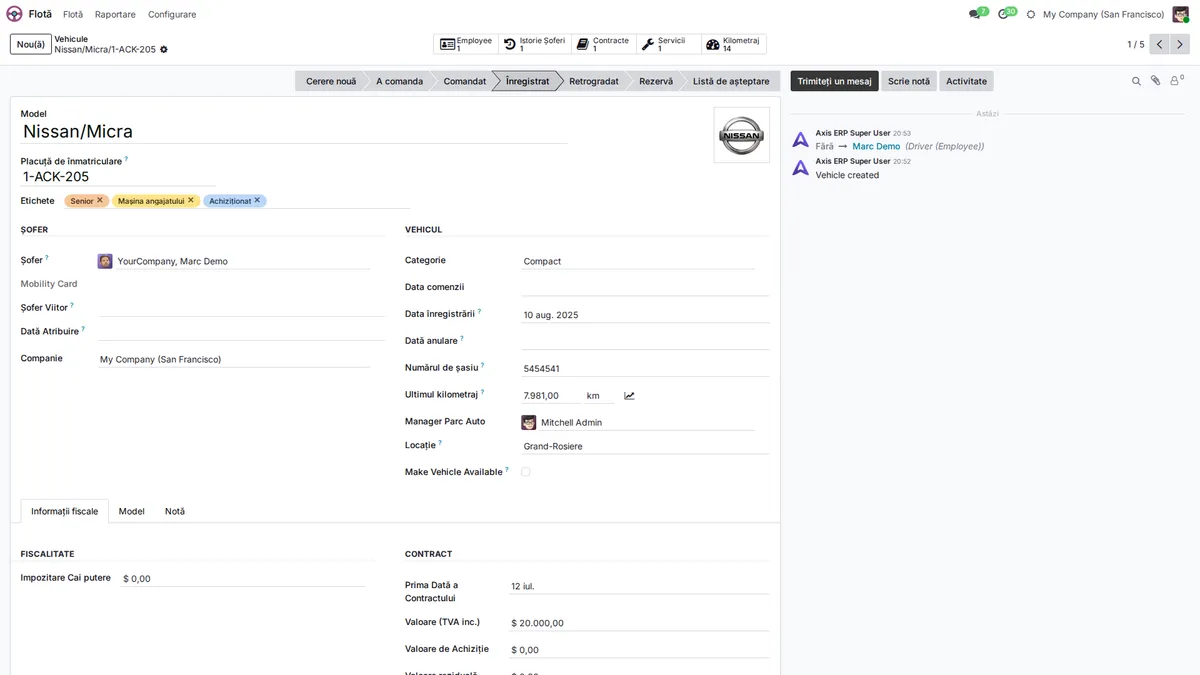
Task: Show the followers list icon
Action: (1176, 81)
